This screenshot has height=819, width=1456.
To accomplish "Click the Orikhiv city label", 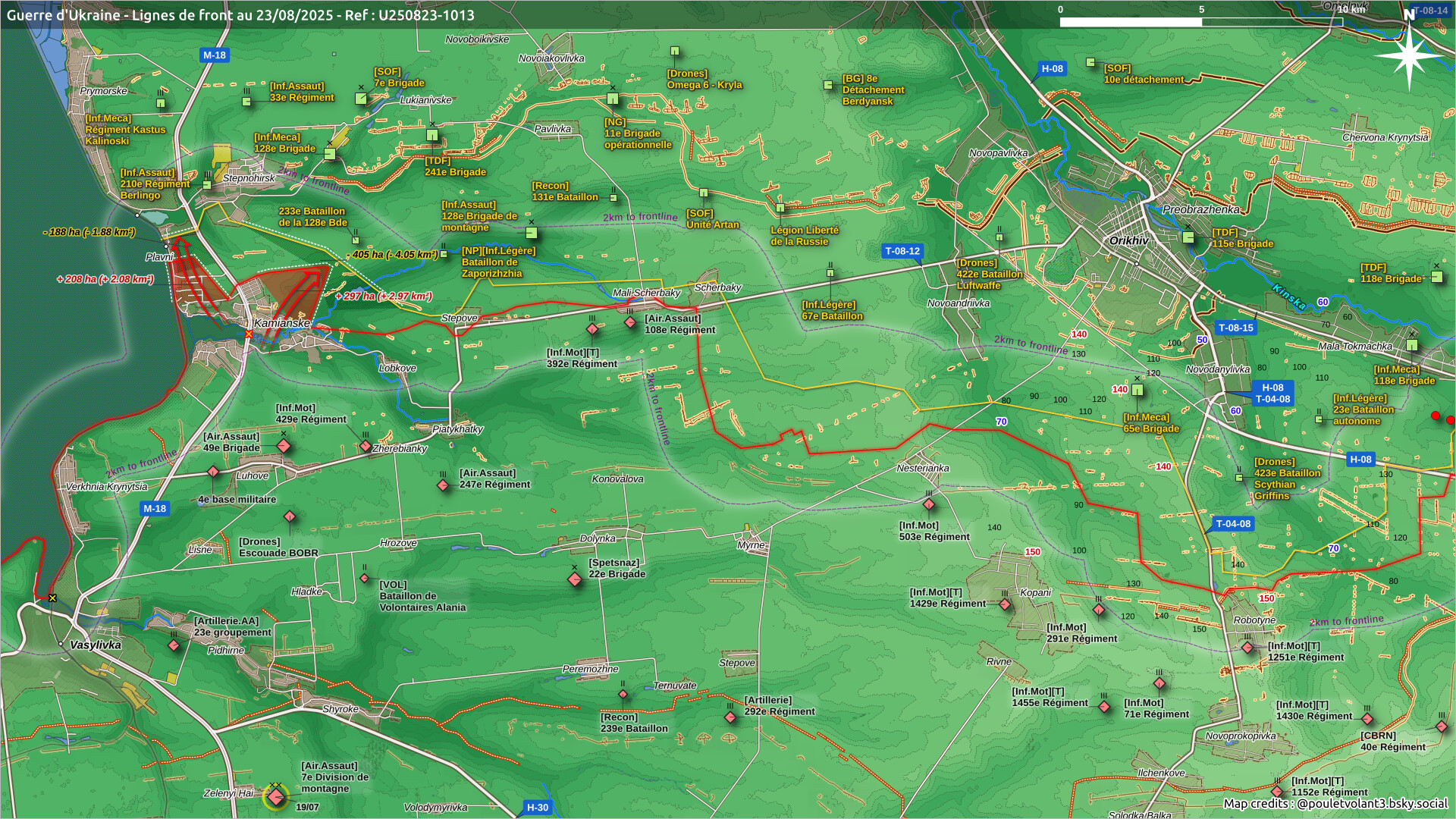I will (1128, 240).
